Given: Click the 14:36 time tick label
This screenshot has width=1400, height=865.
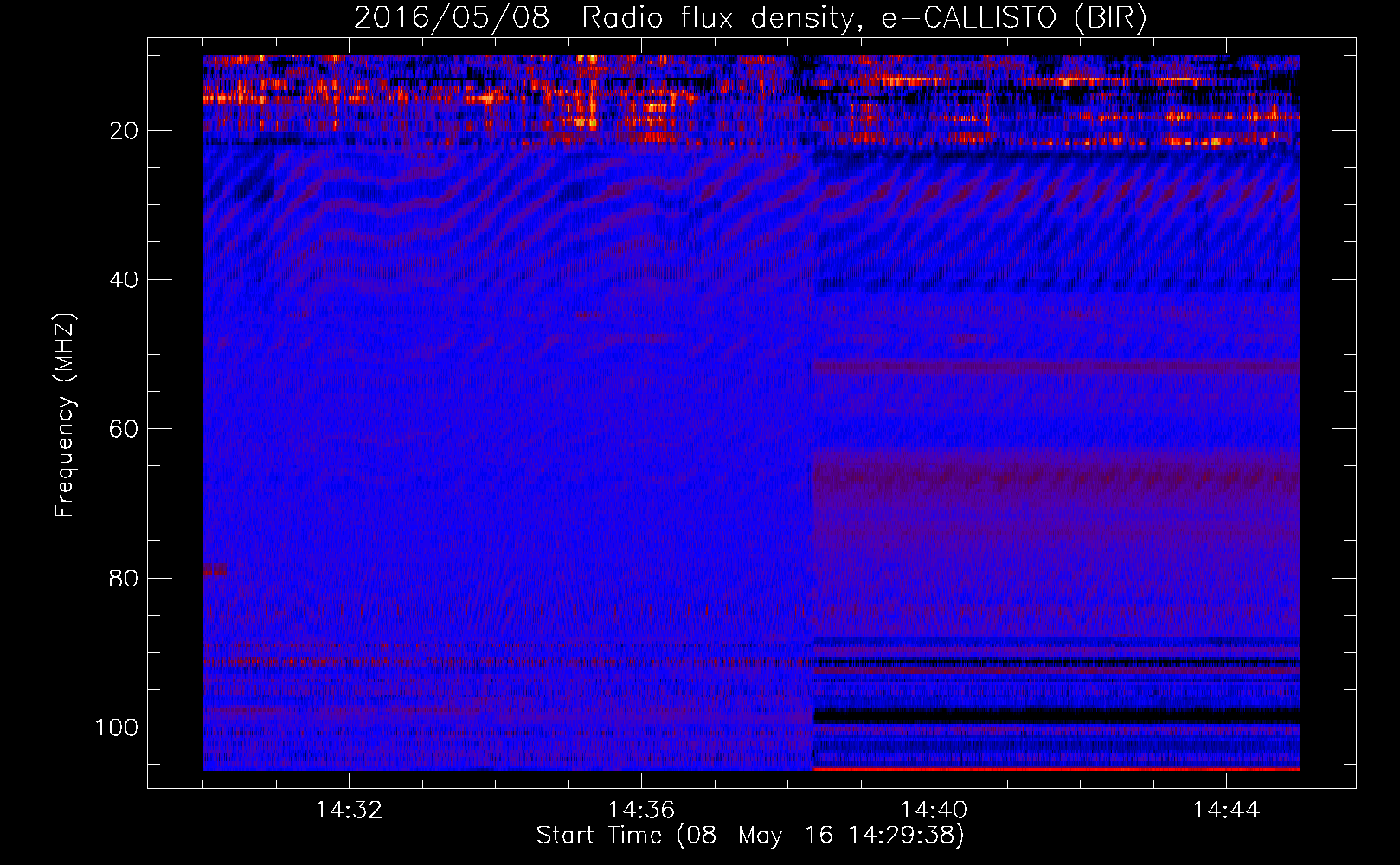Looking at the screenshot, I should (x=641, y=810).
